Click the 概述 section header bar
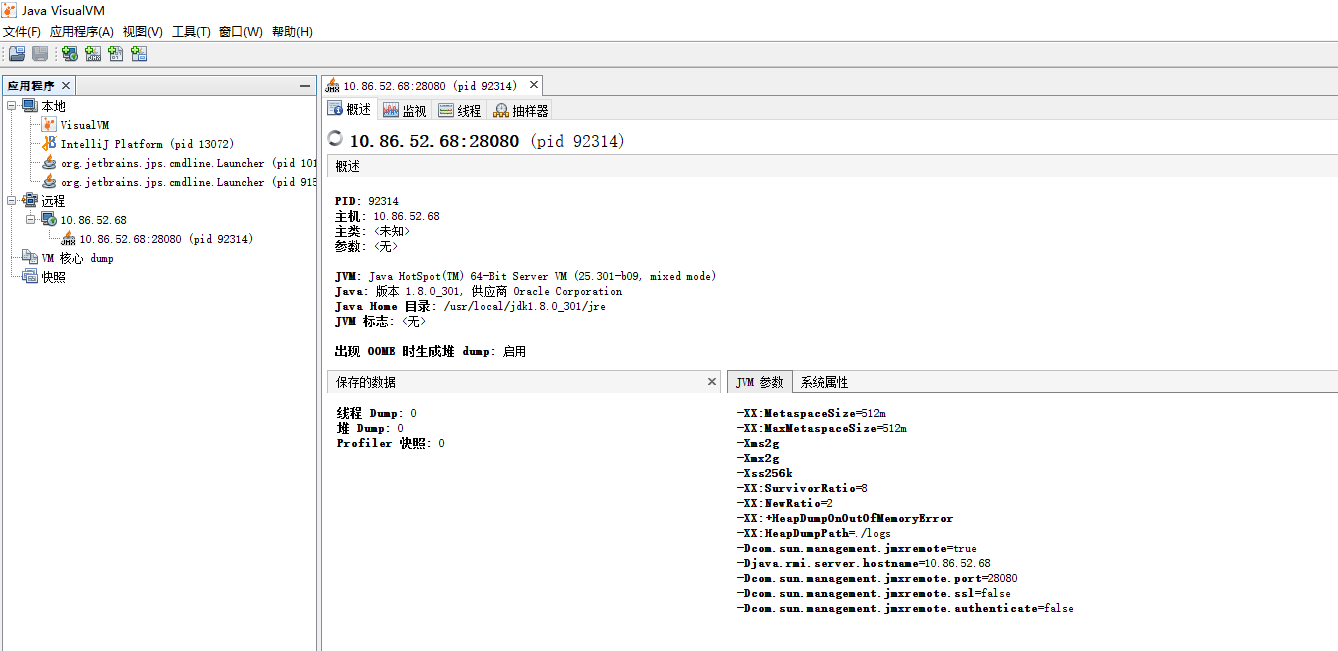Viewport: 1338px width, 651px height. [x=832, y=166]
